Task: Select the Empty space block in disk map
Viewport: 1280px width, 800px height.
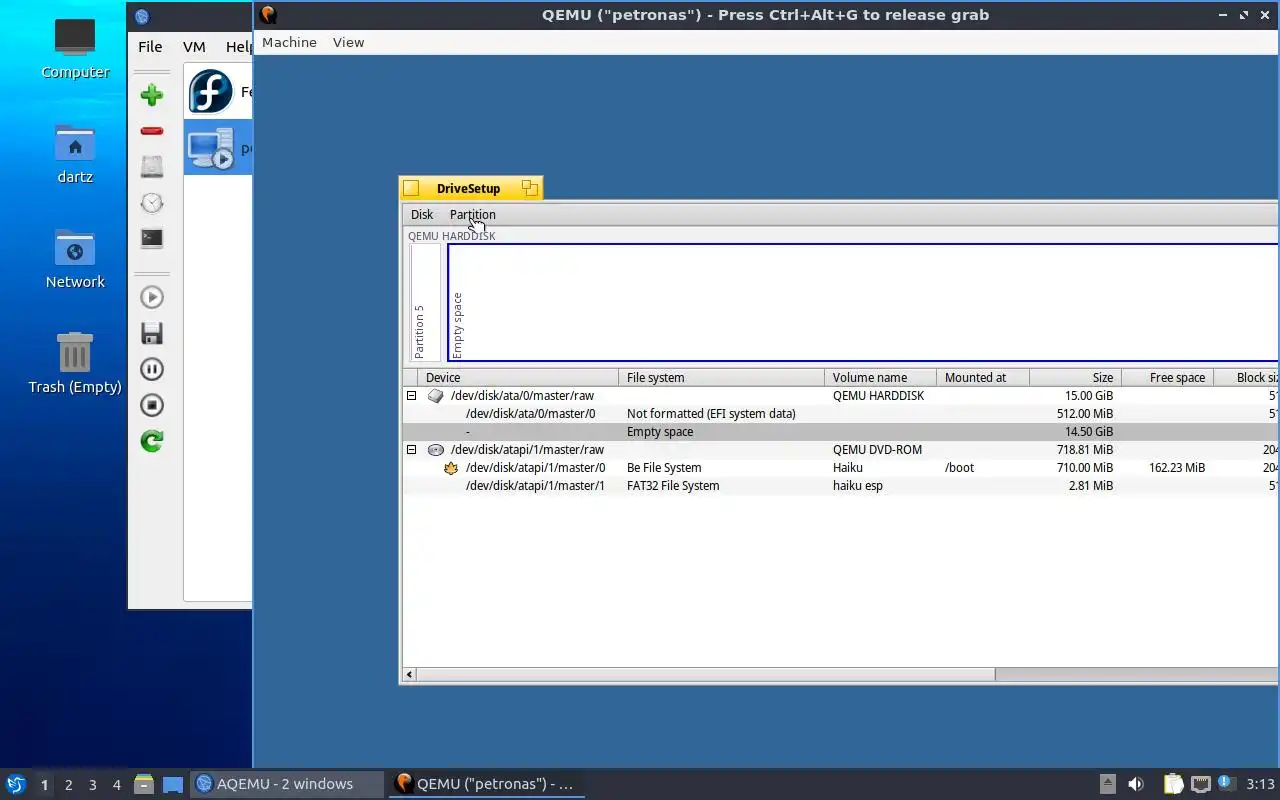Action: coord(862,302)
